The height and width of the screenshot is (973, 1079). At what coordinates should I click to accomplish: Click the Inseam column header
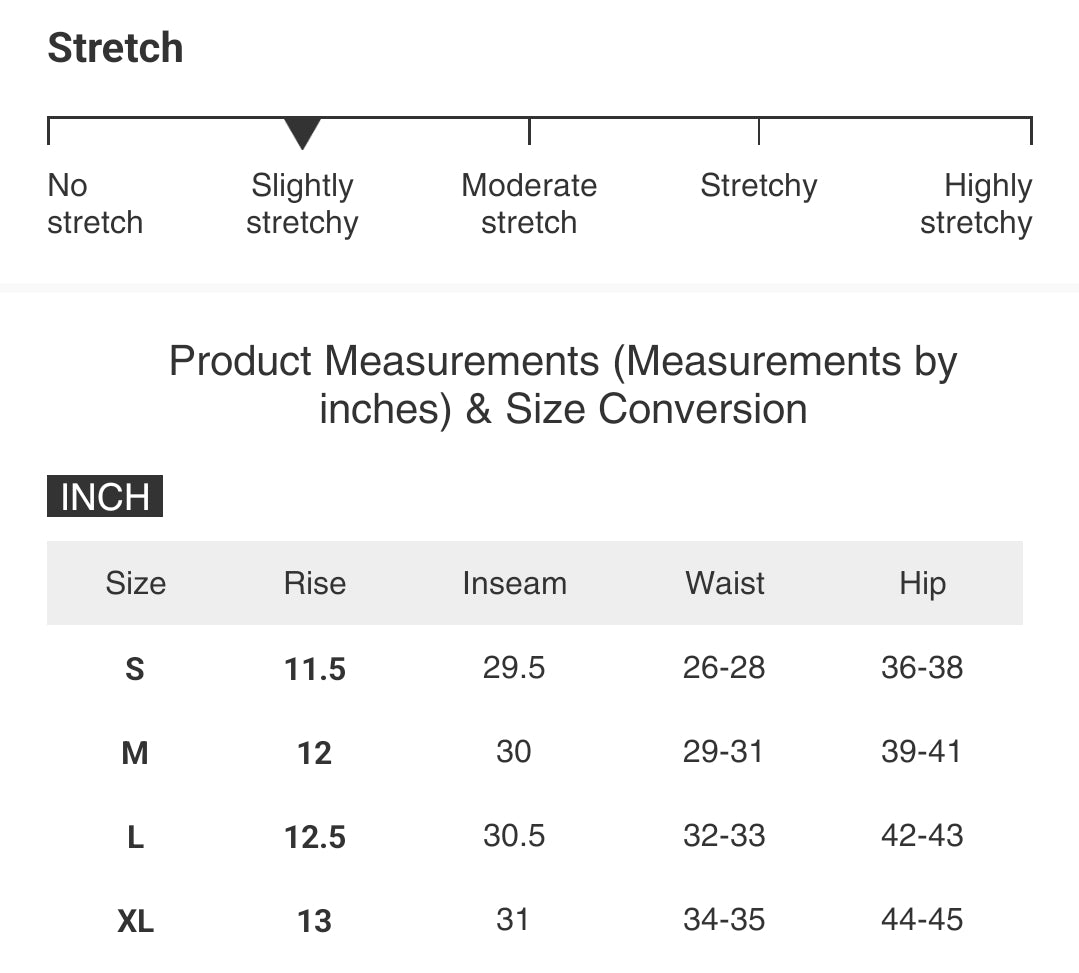514,583
